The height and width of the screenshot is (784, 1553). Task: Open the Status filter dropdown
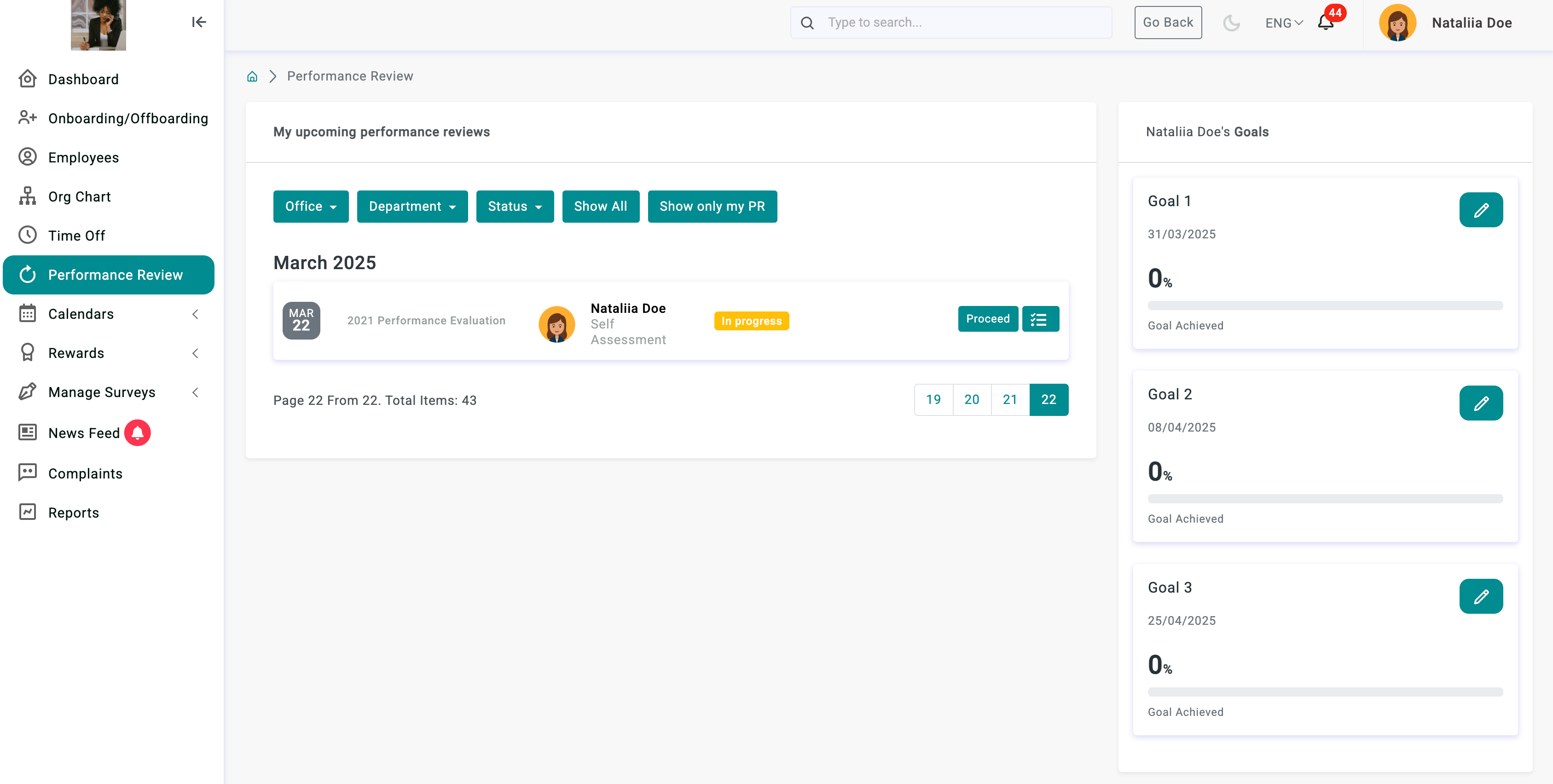pos(515,207)
